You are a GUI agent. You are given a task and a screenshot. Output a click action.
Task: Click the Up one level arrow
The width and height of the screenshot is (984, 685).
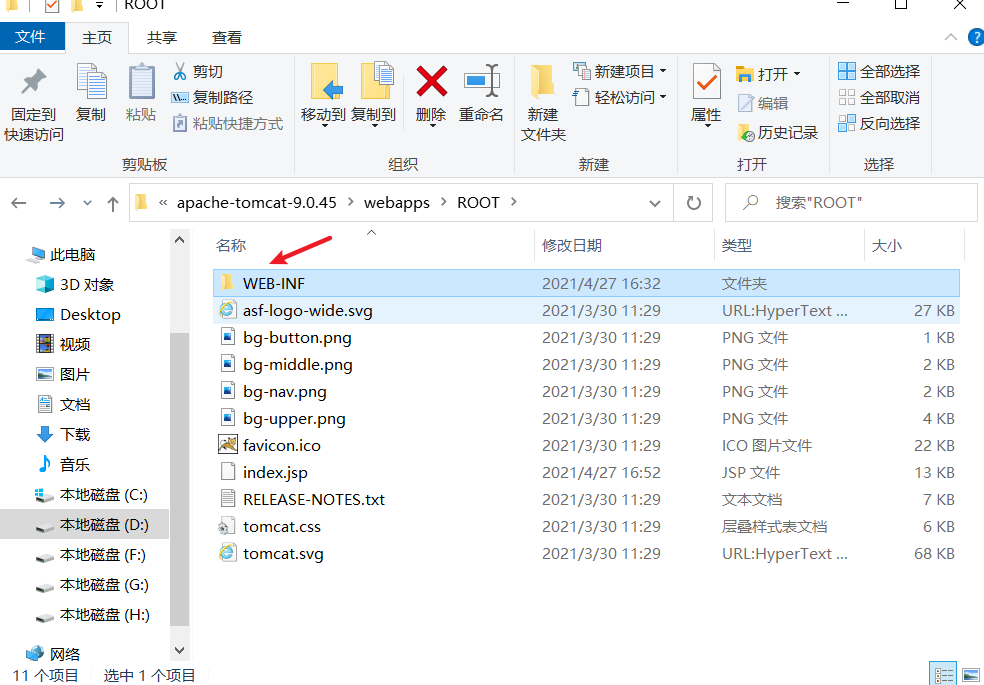point(113,203)
